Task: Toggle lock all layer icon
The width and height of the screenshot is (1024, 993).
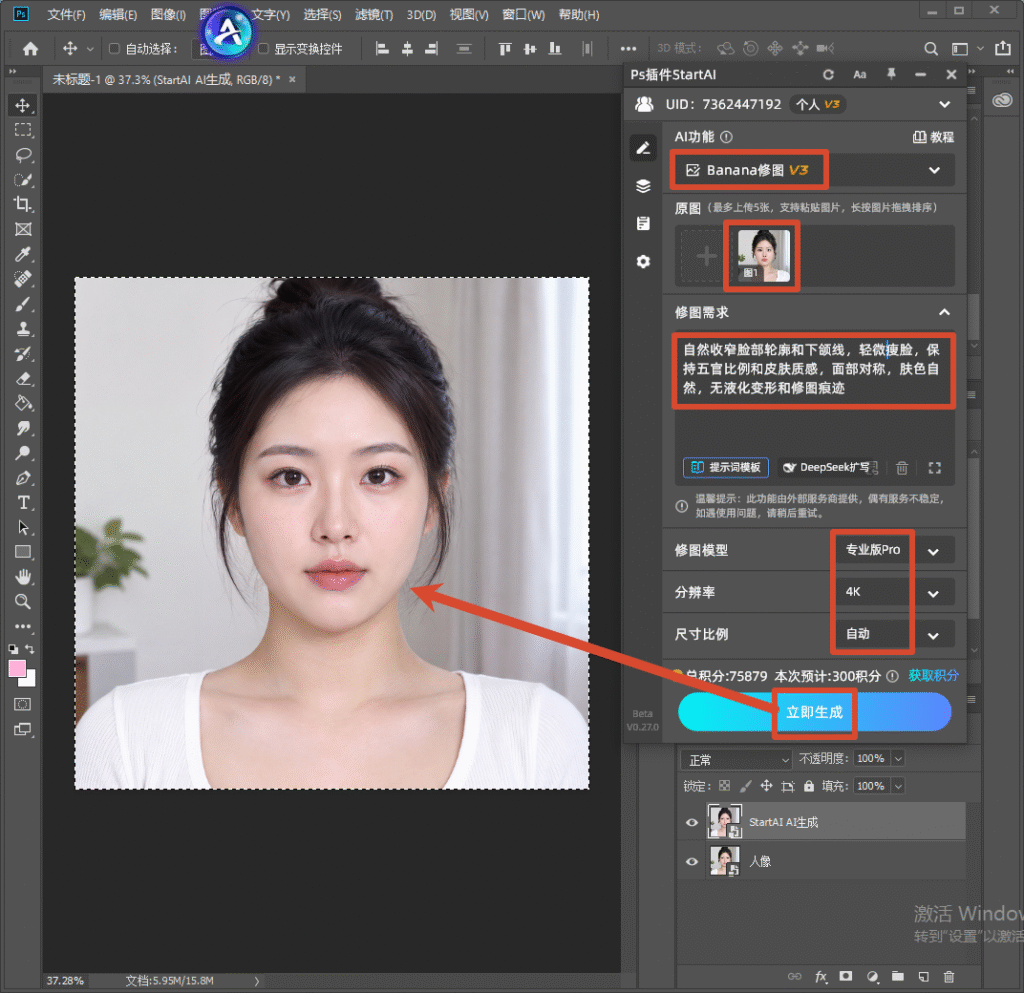Action: coord(808,786)
